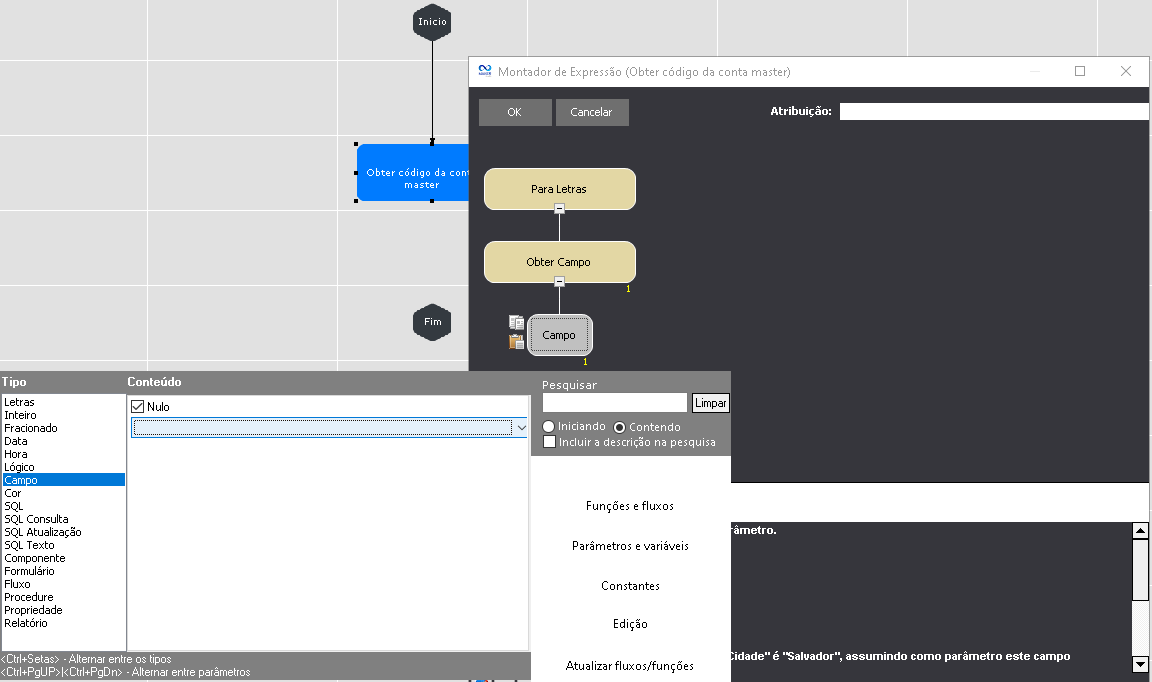This screenshot has height=682, width=1152.
Task: Select the Para Letras expression node
Action: click(559, 189)
